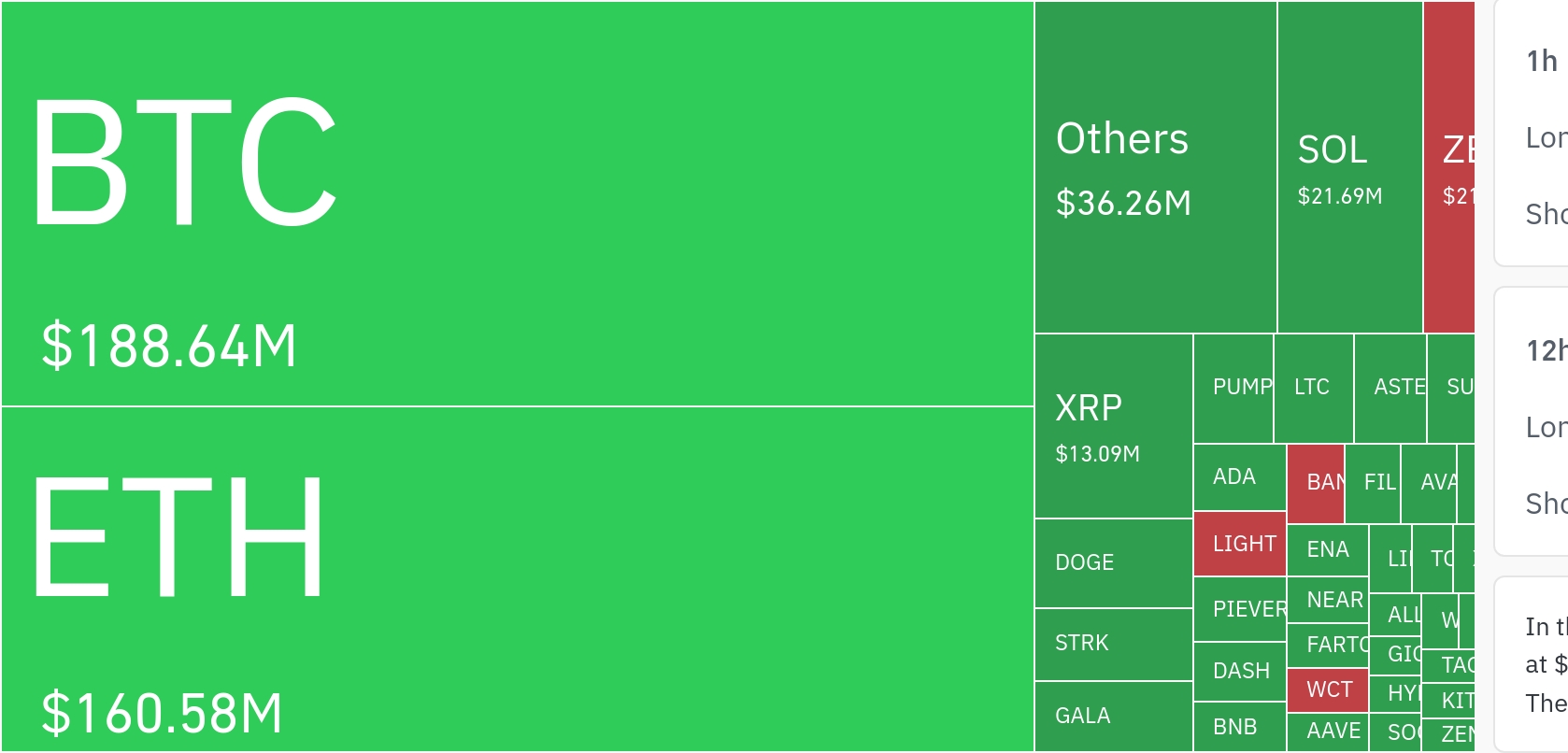Screen dimensions: 1568x753
Task: Click the BTC $188.64M heatmap tile
Action: [517, 204]
